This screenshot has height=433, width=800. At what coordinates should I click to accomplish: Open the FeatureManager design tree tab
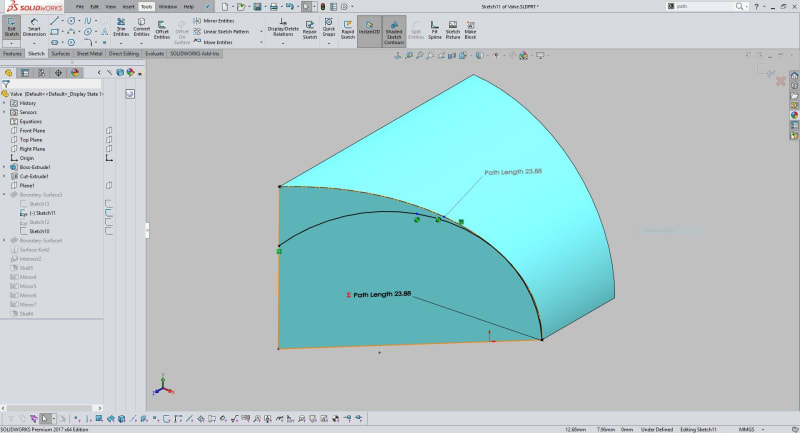tap(8, 73)
